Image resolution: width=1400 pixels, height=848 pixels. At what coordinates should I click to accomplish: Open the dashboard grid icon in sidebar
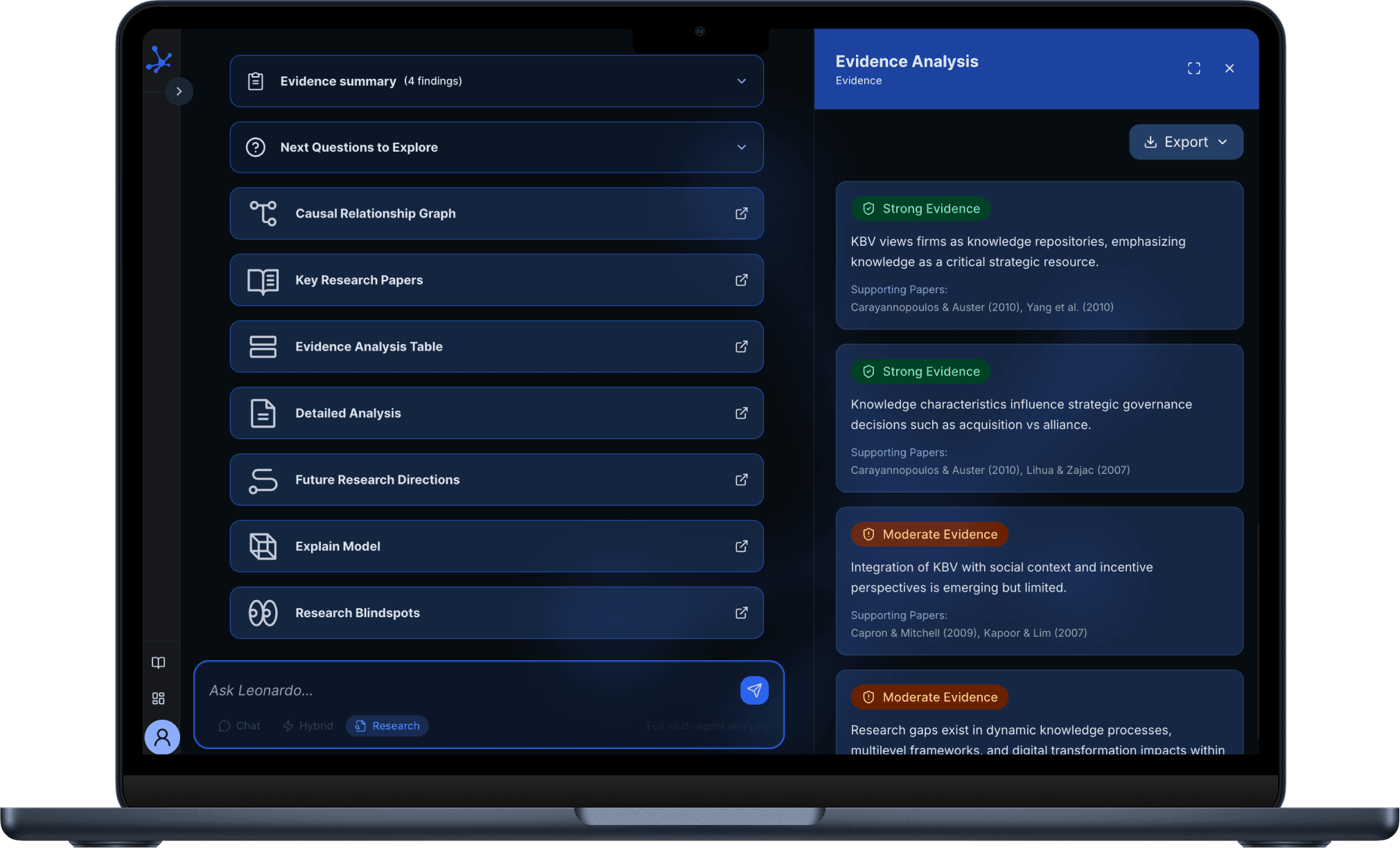[x=158, y=698]
